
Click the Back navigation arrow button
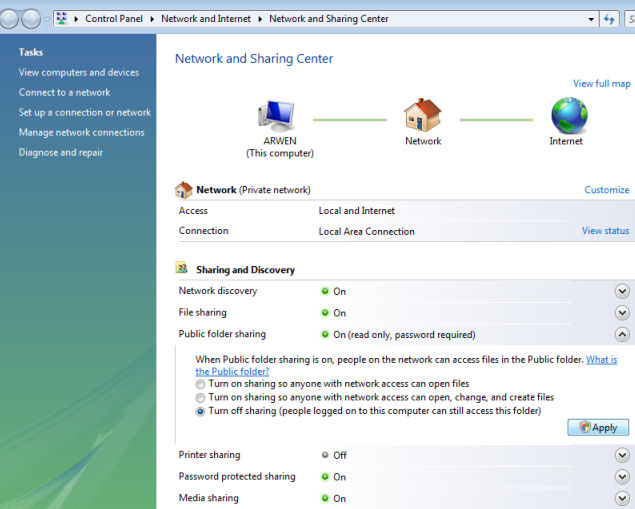8,19
